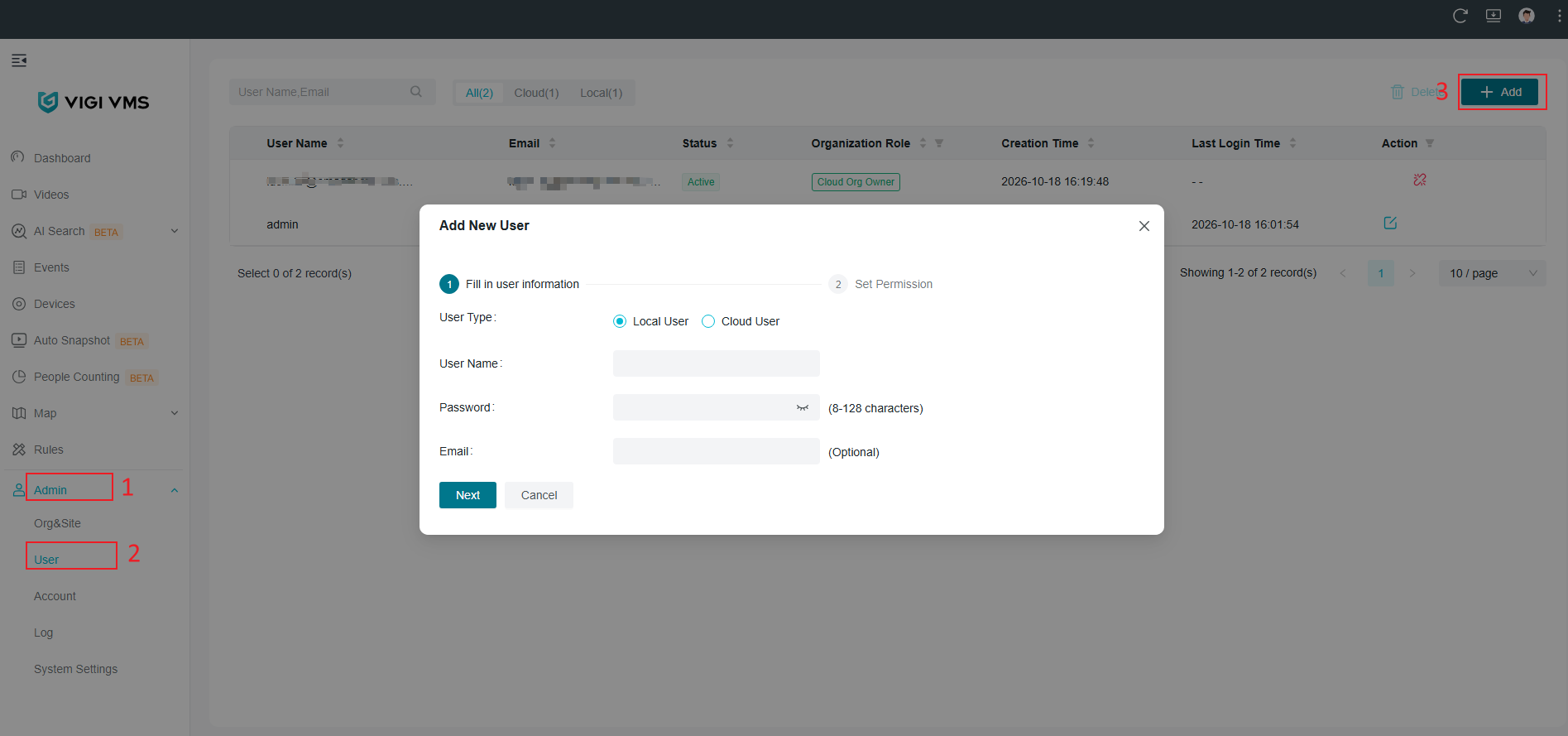Open AI Search in sidebar

[60, 231]
